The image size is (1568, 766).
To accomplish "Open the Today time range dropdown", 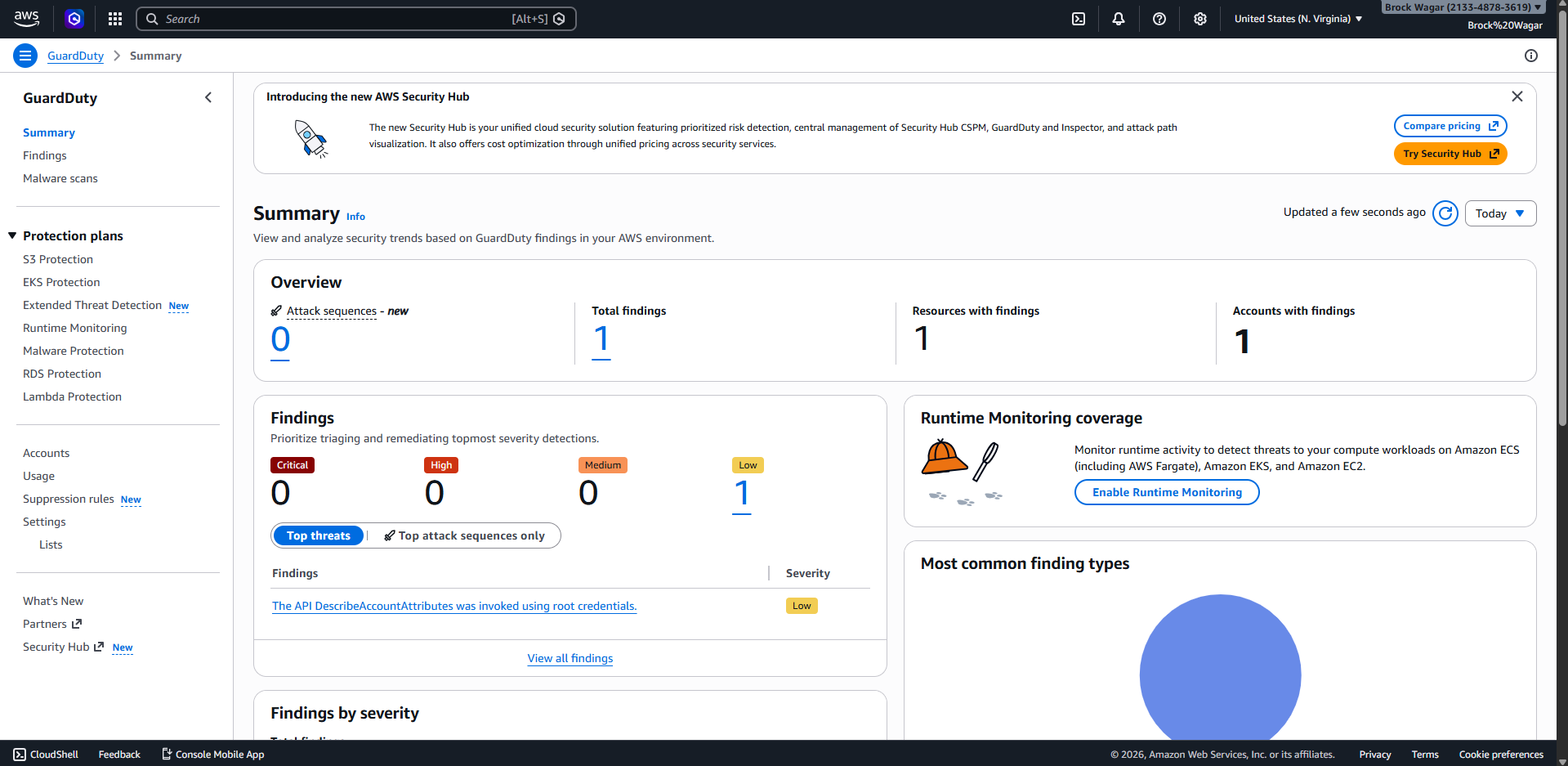I will click(1499, 213).
